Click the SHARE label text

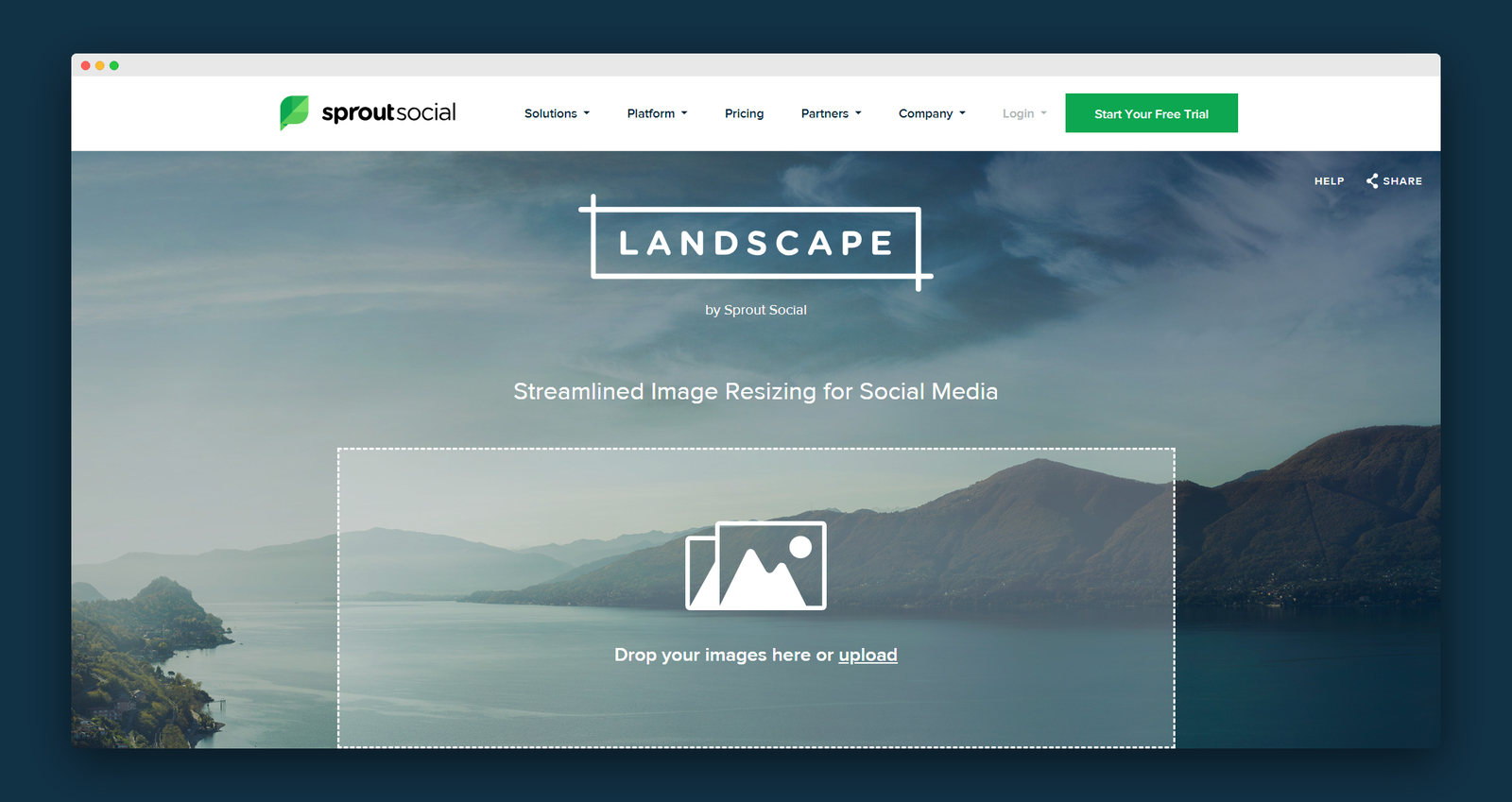[x=1402, y=181]
